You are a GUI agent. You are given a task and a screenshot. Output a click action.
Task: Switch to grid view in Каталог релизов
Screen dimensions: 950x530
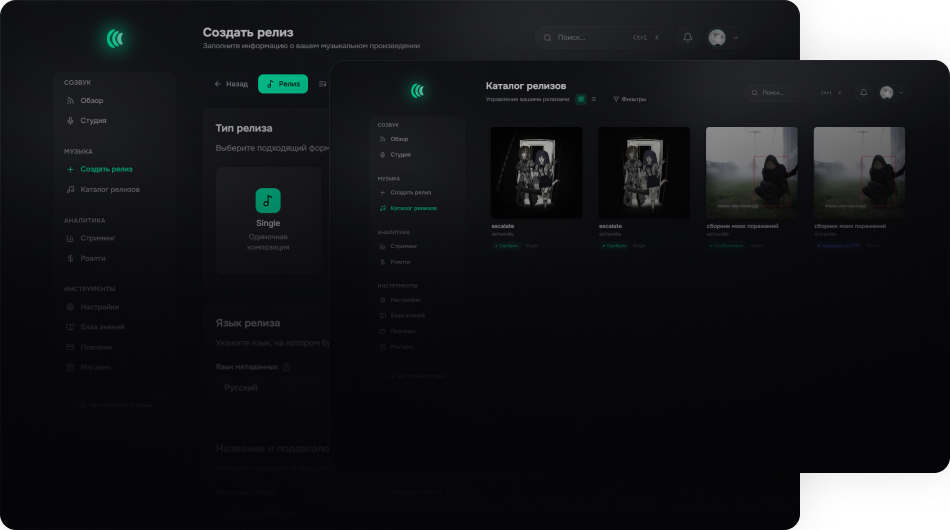(x=580, y=99)
